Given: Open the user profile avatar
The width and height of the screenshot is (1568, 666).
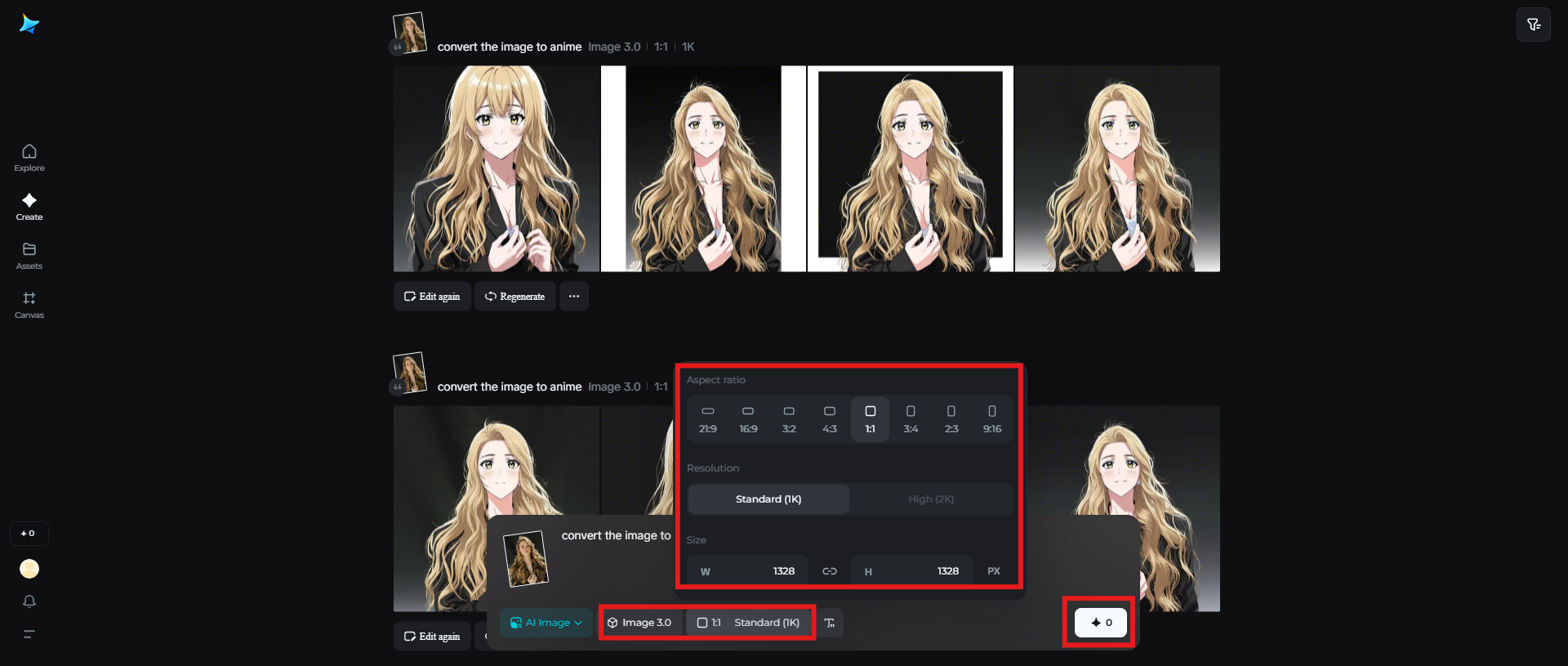Looking at the screenshot, I should point(29,569).
